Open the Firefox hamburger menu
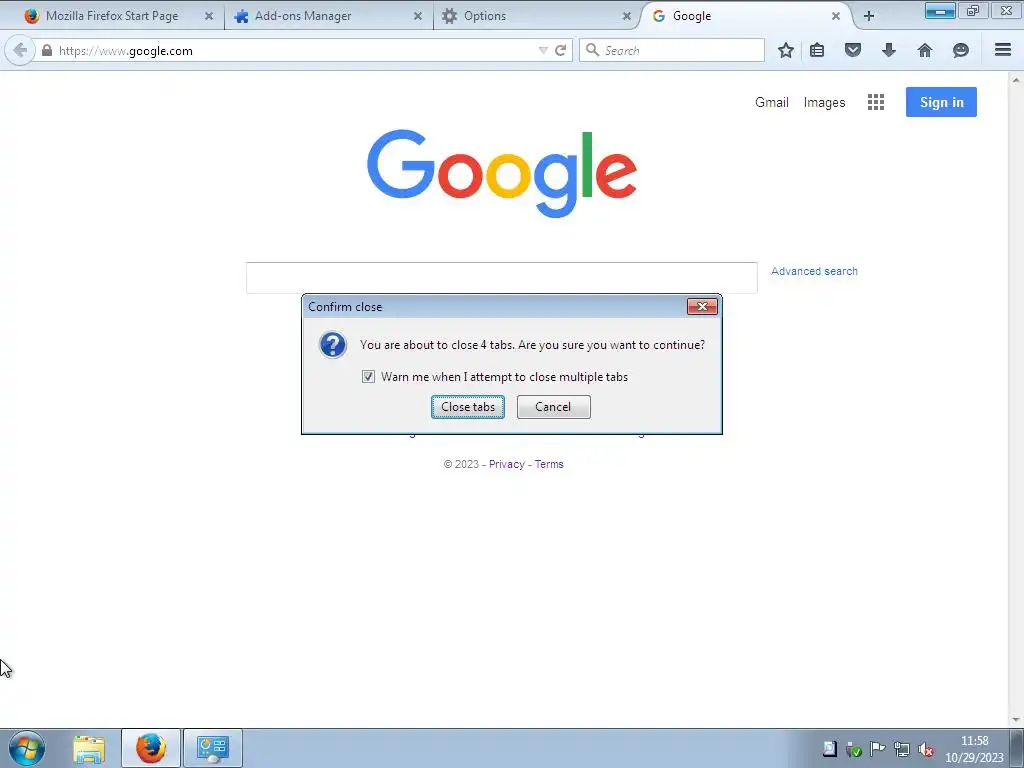The image size is (1024, 768). coord(1003,50)
